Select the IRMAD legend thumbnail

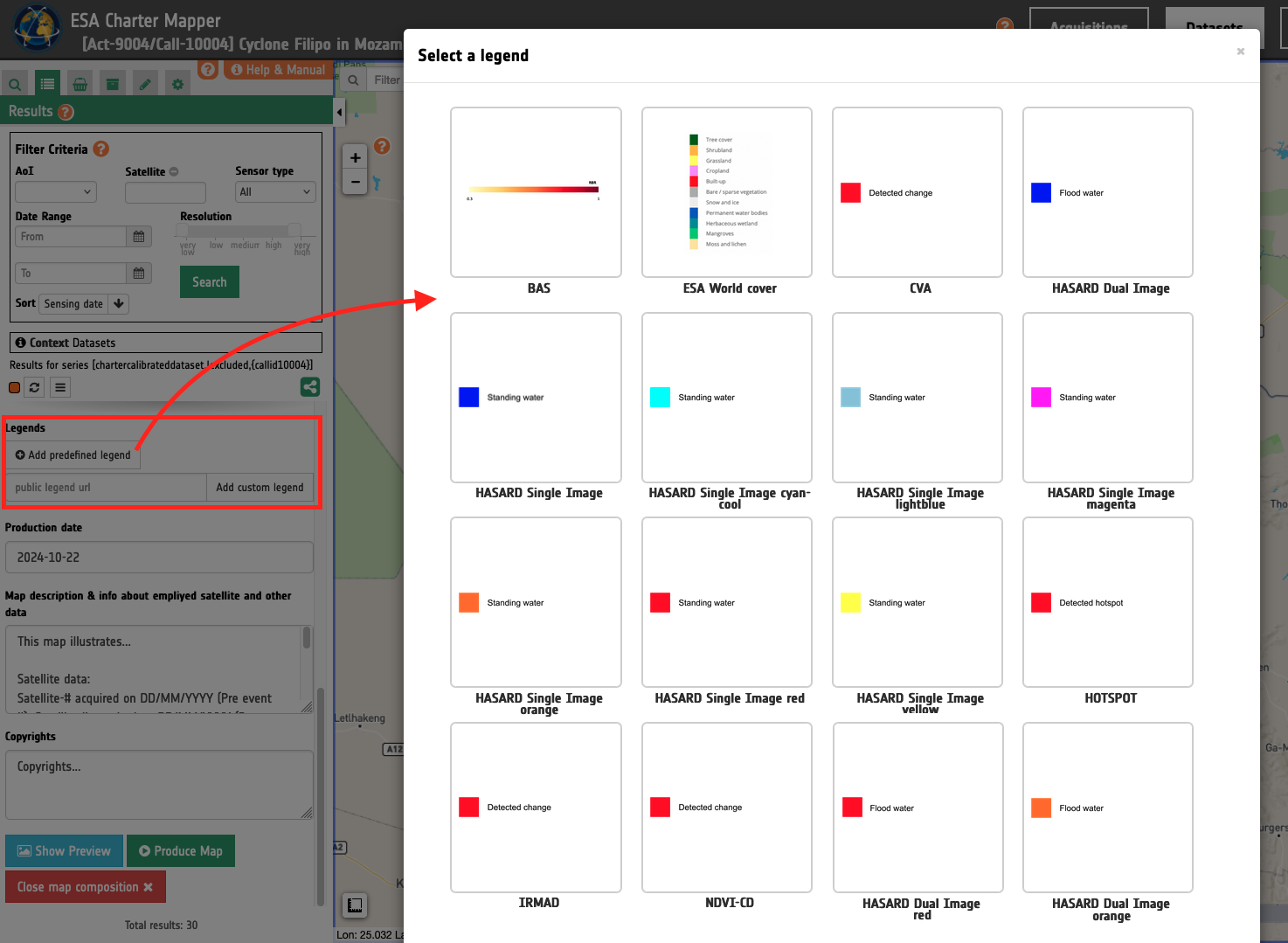pyautogui.click(x=536, y=808)
